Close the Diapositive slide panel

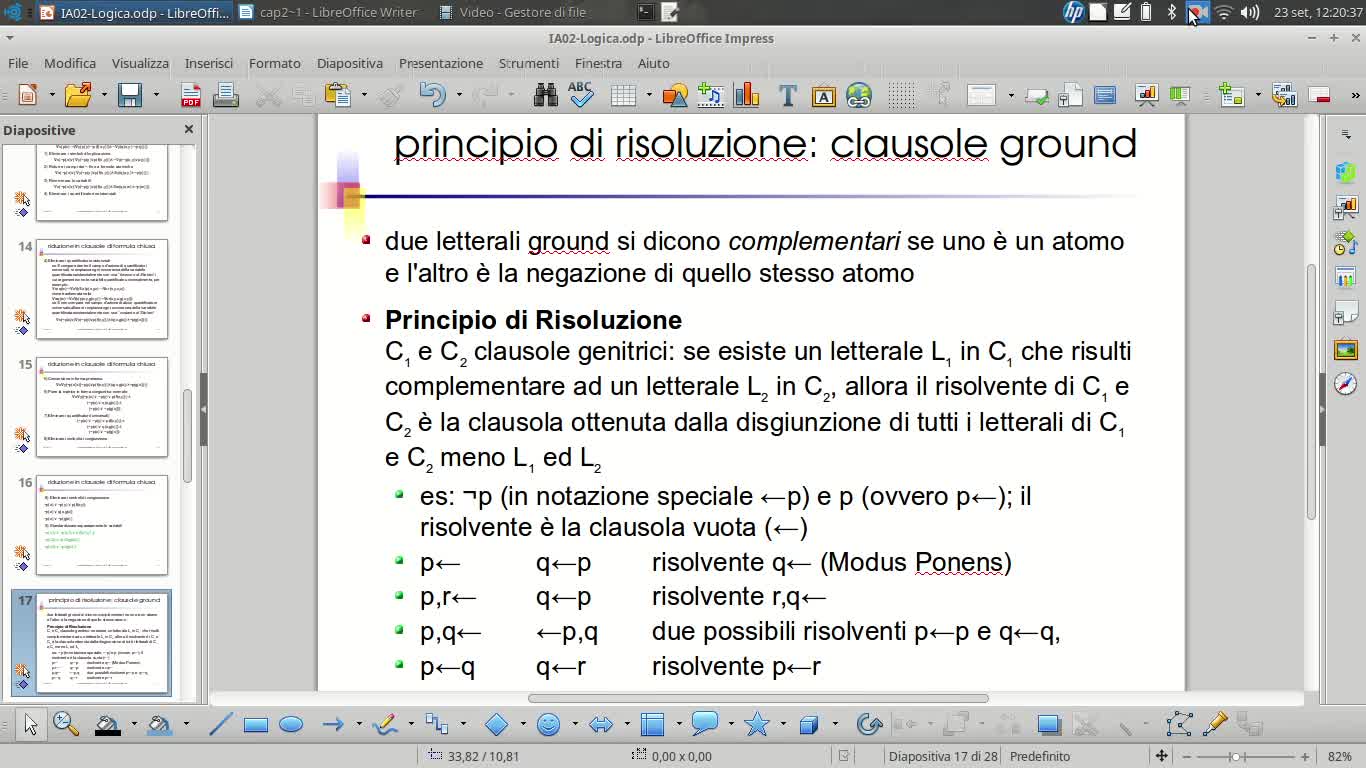point(189,130)
